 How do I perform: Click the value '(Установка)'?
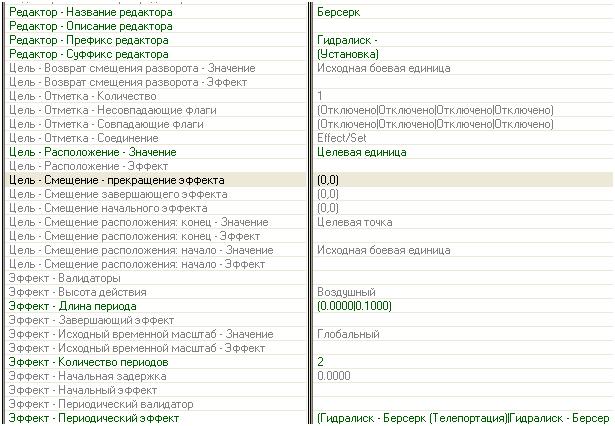pos(348,54)
